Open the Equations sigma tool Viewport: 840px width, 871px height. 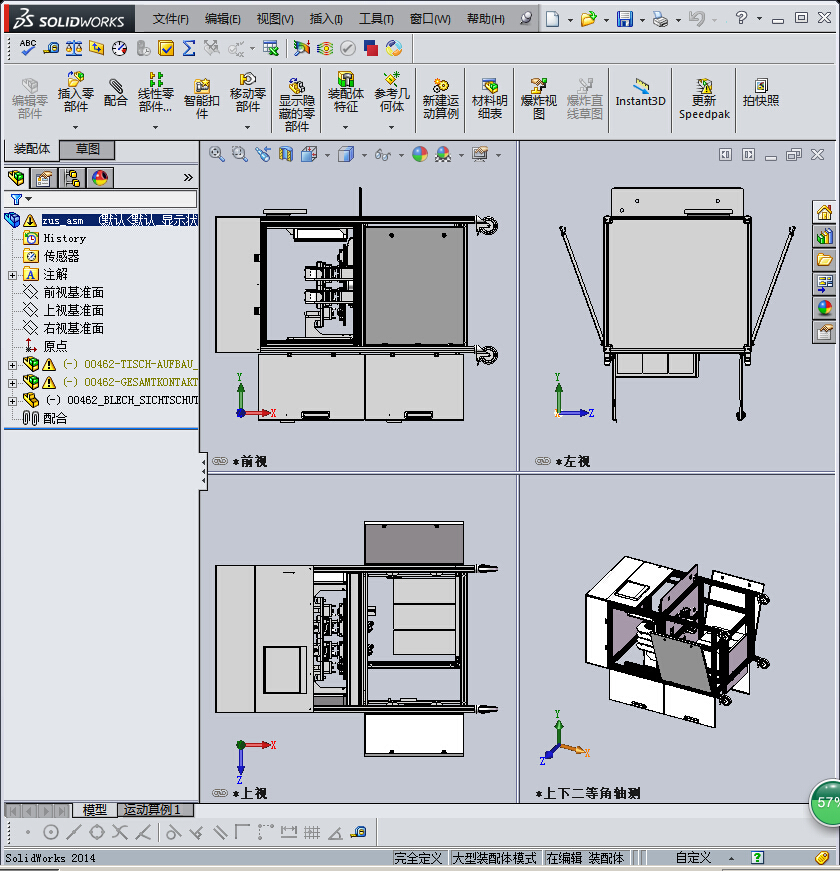point(189,48)
